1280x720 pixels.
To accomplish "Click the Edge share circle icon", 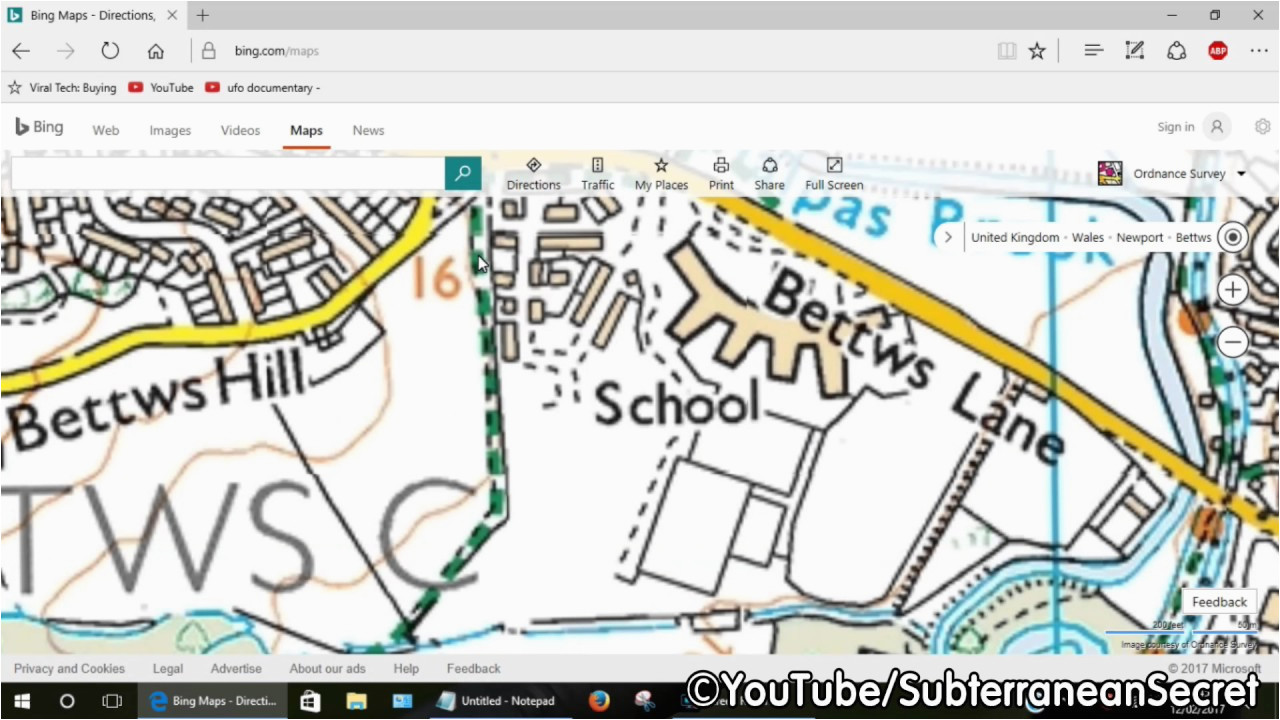I will click(1177, 51).
